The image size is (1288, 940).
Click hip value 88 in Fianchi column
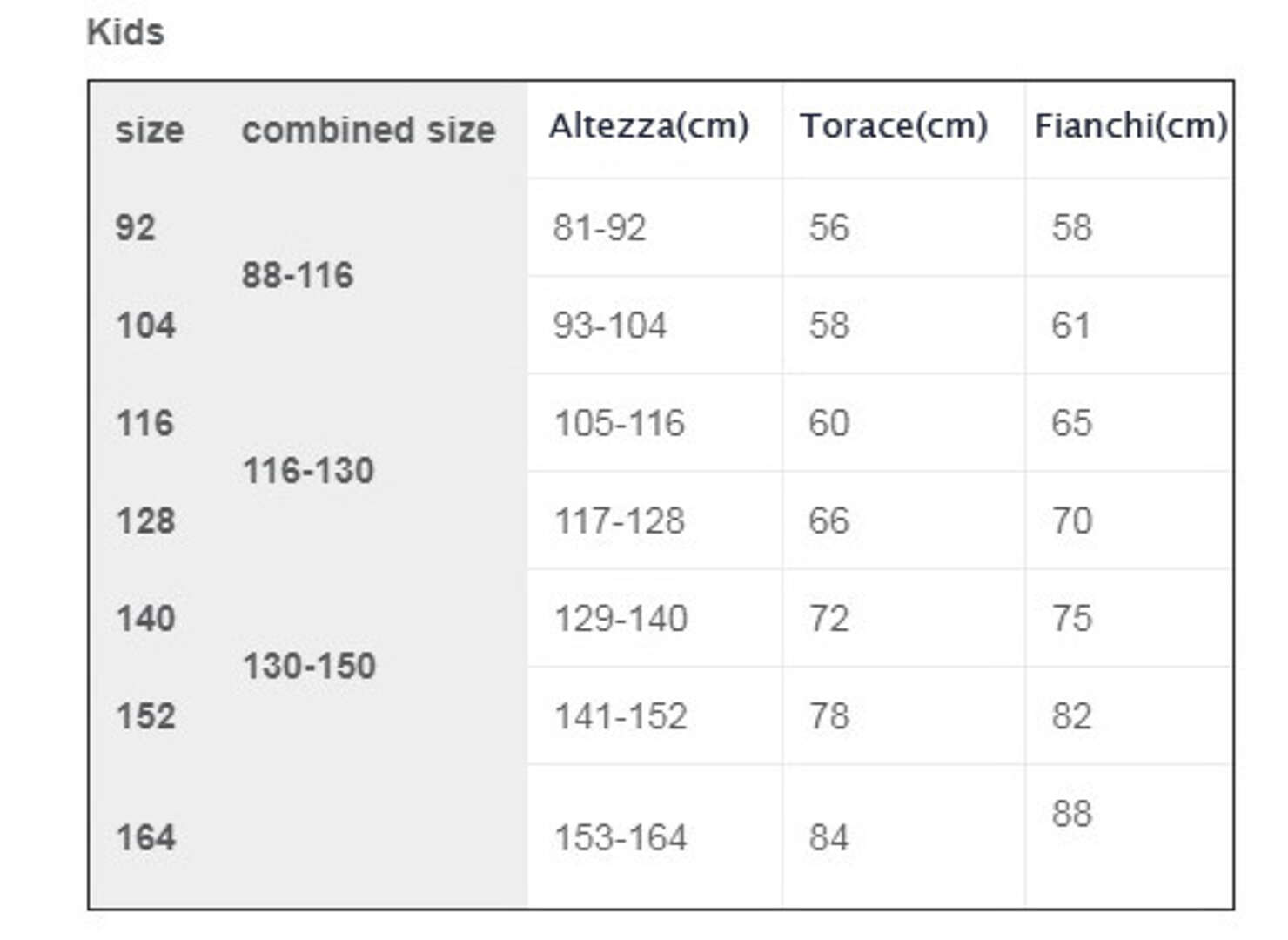tap(1071, 814)
